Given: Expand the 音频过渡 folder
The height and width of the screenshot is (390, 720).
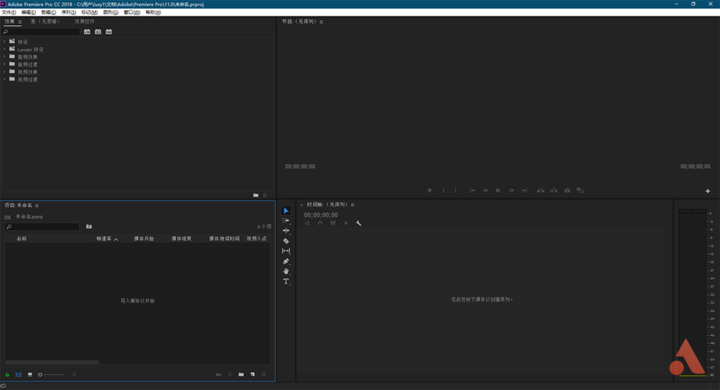Looking at the screenshot, I should [5, 64].
